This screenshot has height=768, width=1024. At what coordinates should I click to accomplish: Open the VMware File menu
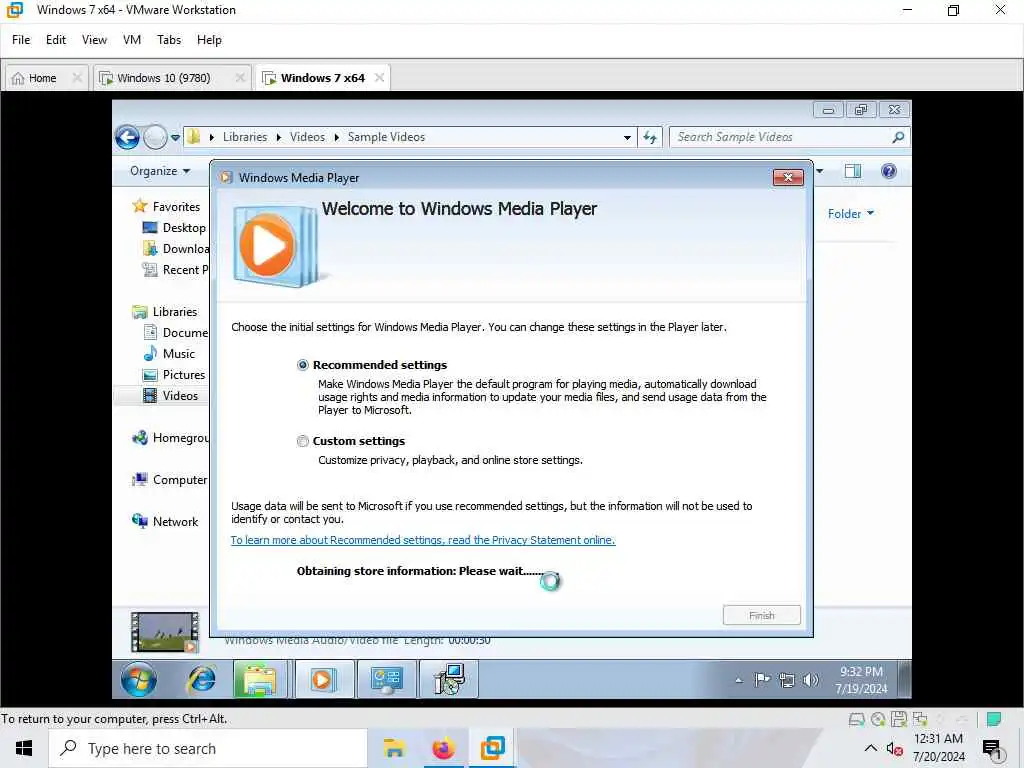[x=21, y=40]
